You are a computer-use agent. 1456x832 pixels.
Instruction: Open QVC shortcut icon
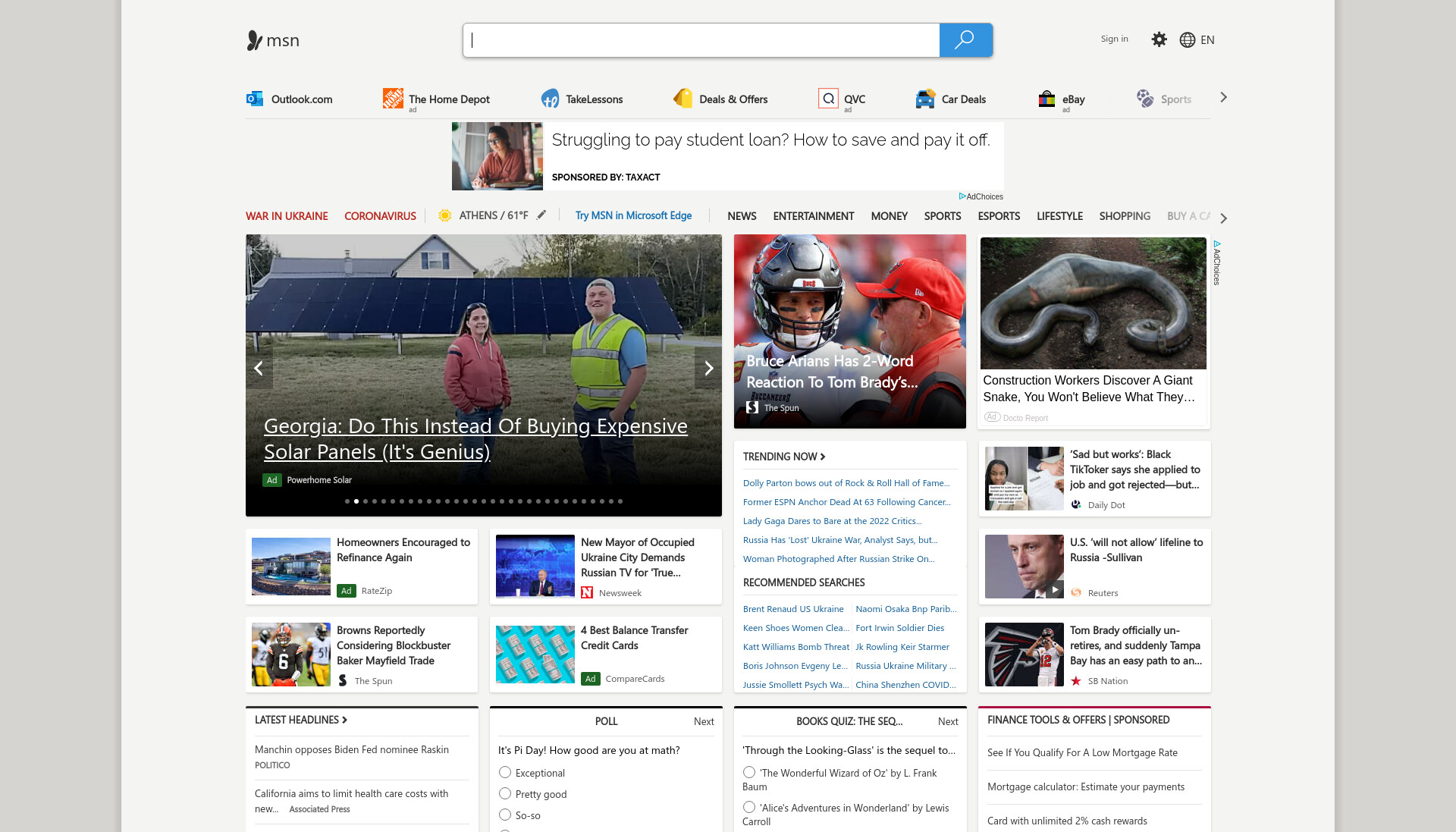pos(828,99)
